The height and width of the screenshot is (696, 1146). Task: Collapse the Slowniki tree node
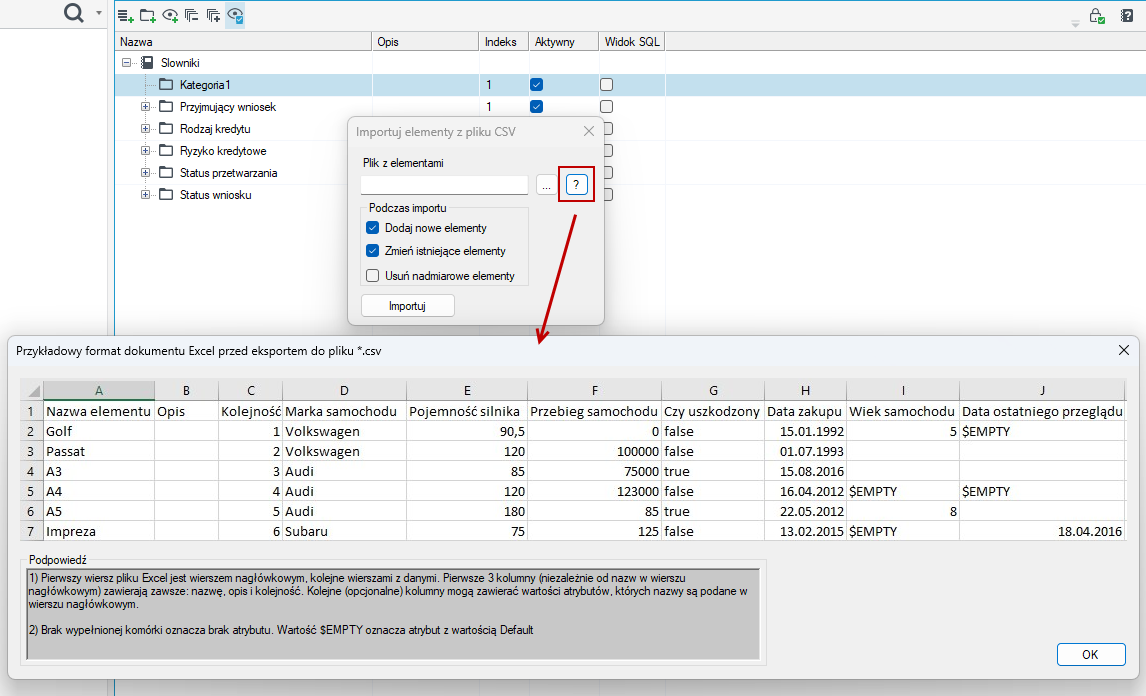[x=126, y=63]
